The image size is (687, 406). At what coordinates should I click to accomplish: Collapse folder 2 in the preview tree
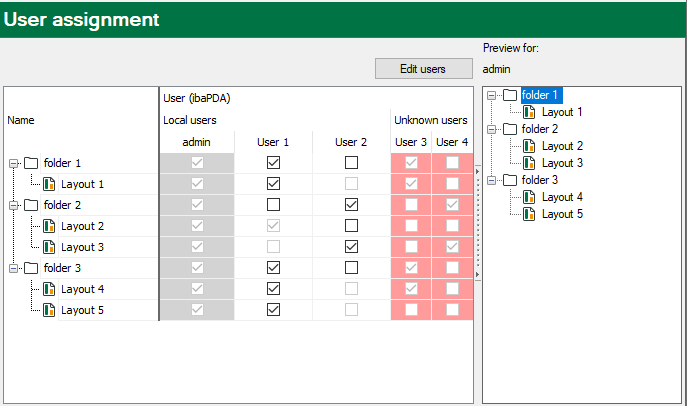[493, 129]
